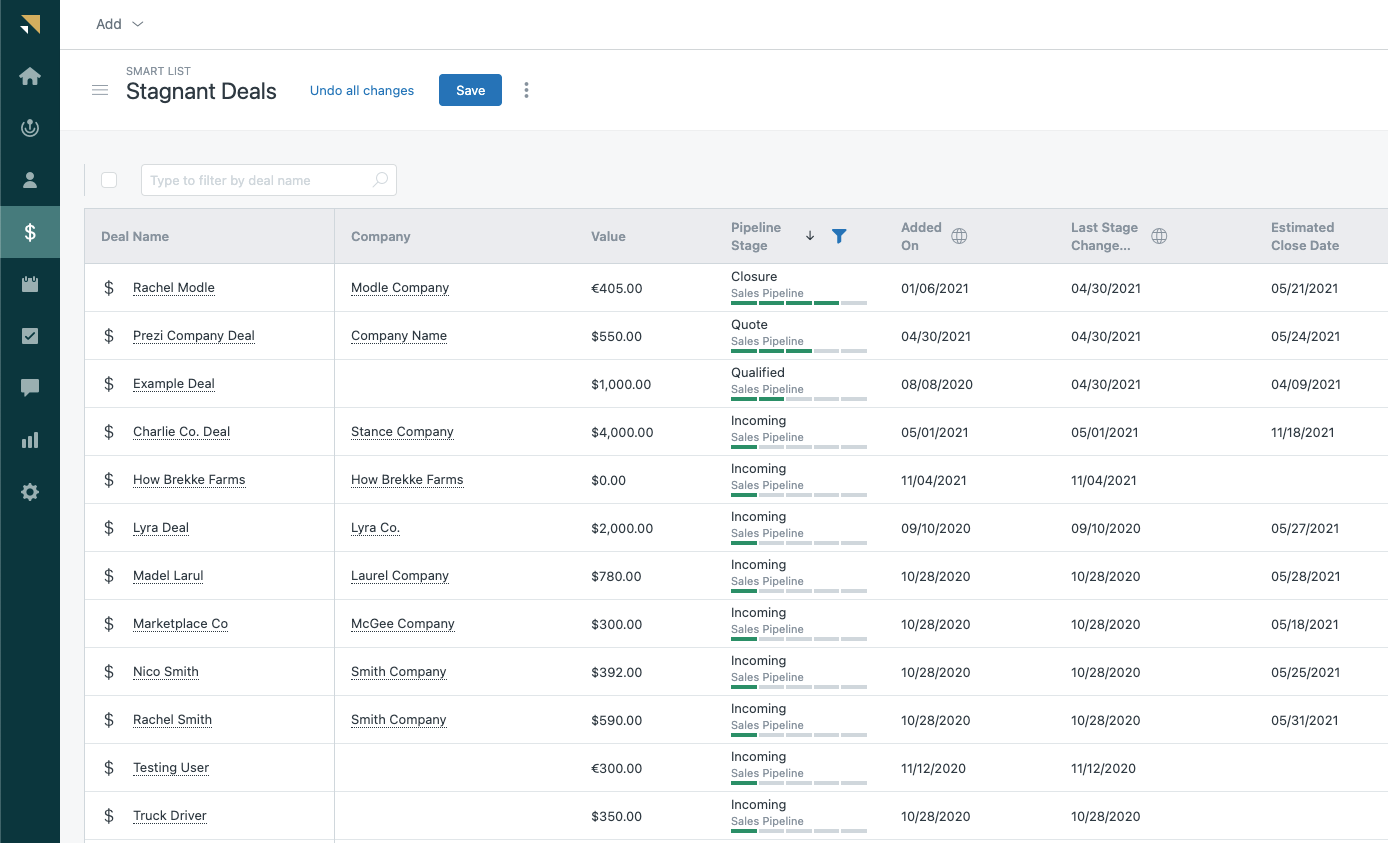Click the search magnifier in the filter box
The height and width of the screenshot is (843, 1388).
coord(380,180)
